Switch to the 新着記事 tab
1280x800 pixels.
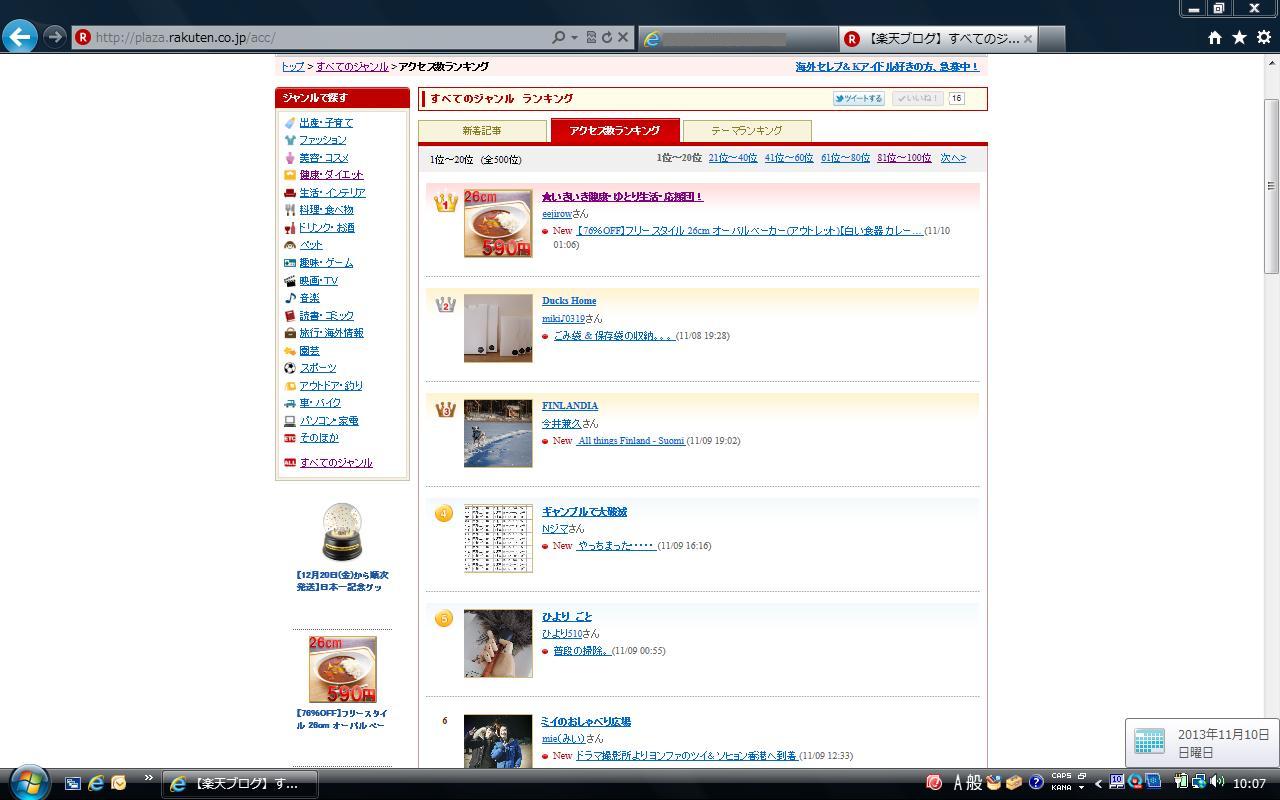click(x=482, y=131)
